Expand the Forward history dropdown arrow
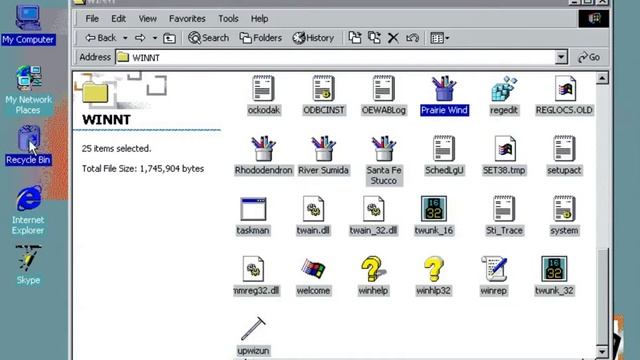 pos(155,38)
